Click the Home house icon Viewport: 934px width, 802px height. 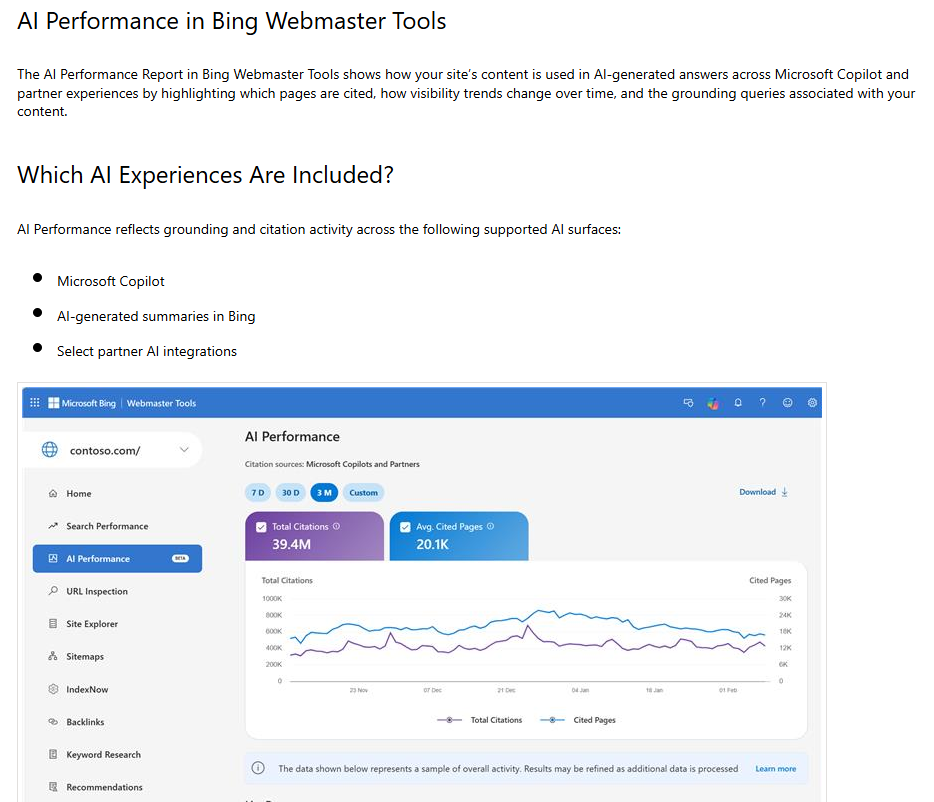pos(53,493)
